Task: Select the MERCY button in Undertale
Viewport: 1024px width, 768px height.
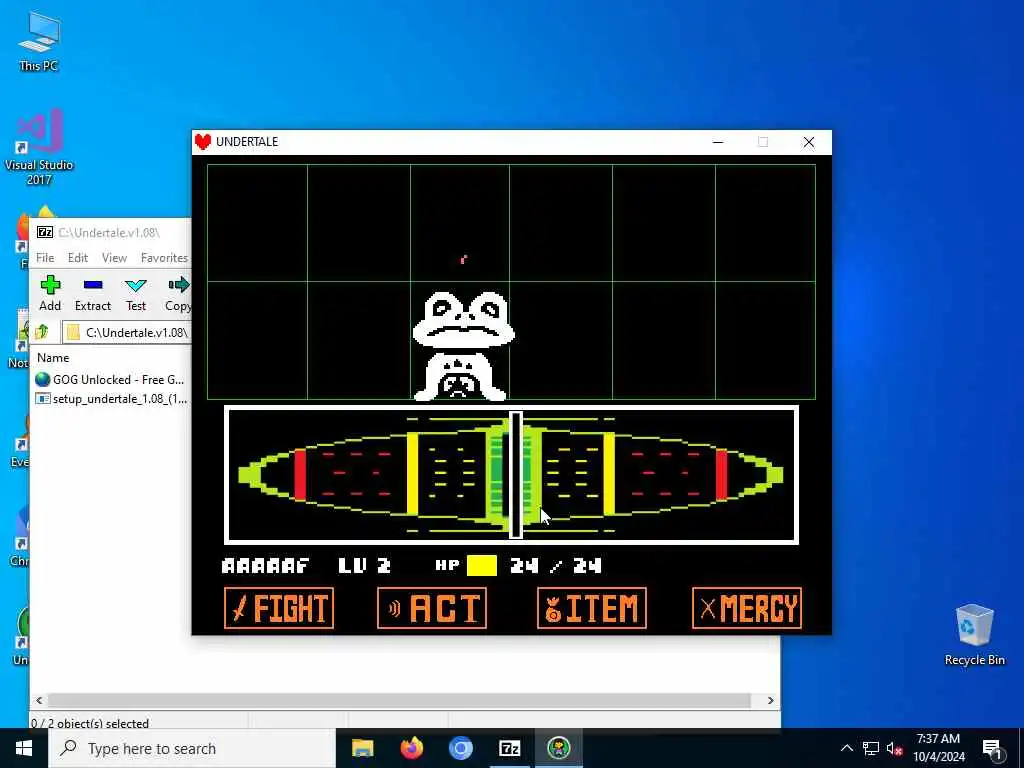Action: [746, 608]
